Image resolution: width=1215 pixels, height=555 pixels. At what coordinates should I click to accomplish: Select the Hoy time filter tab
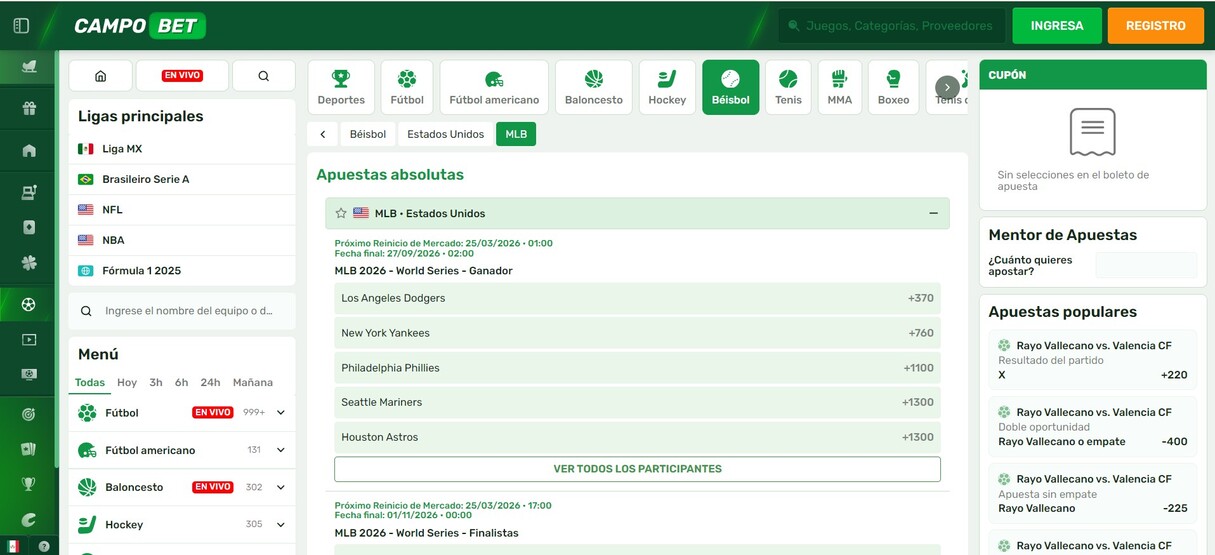(127, 382)
